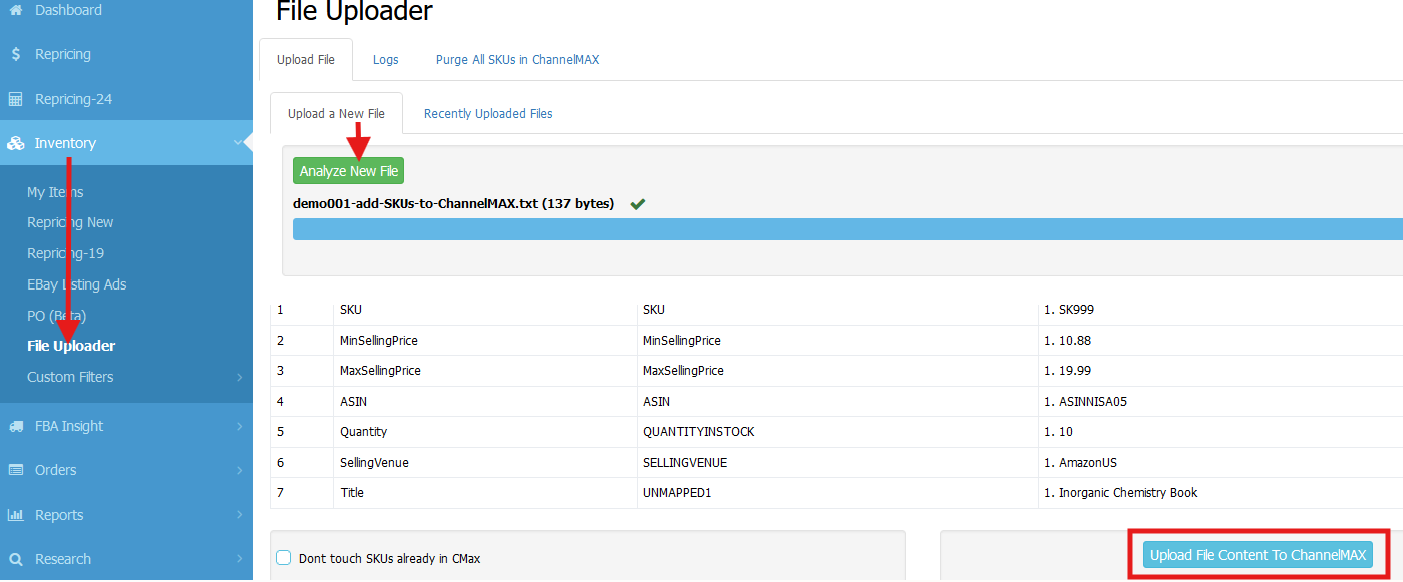Click Upload File Content To ChannelMAX
The width and height of the screenshot is (1403, 582).
coord(1257,555)
